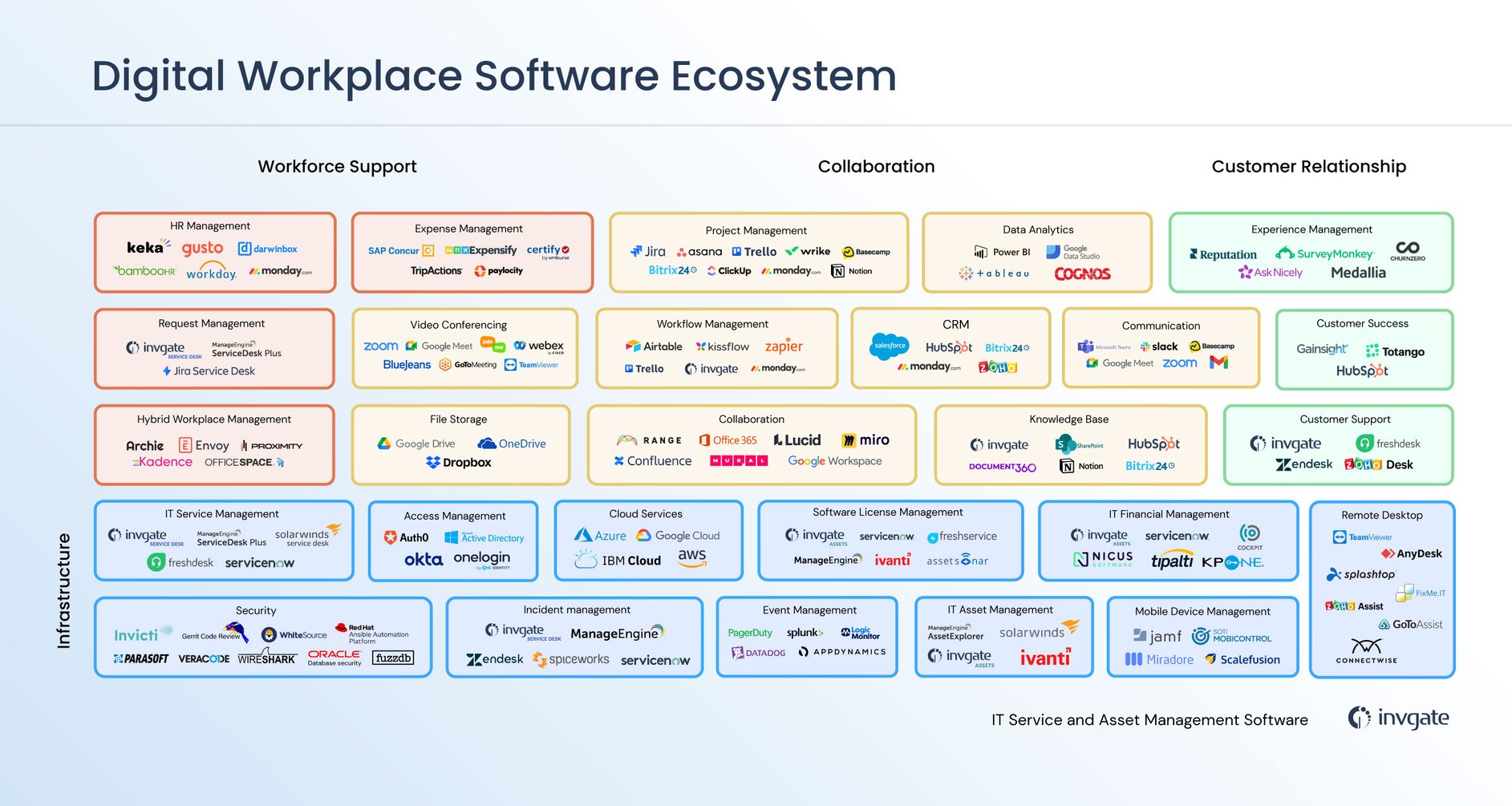This screenshot has height=806, width=1512.
Task: Click the InvGate logo at bottom right
Action: pos(1398,719)
